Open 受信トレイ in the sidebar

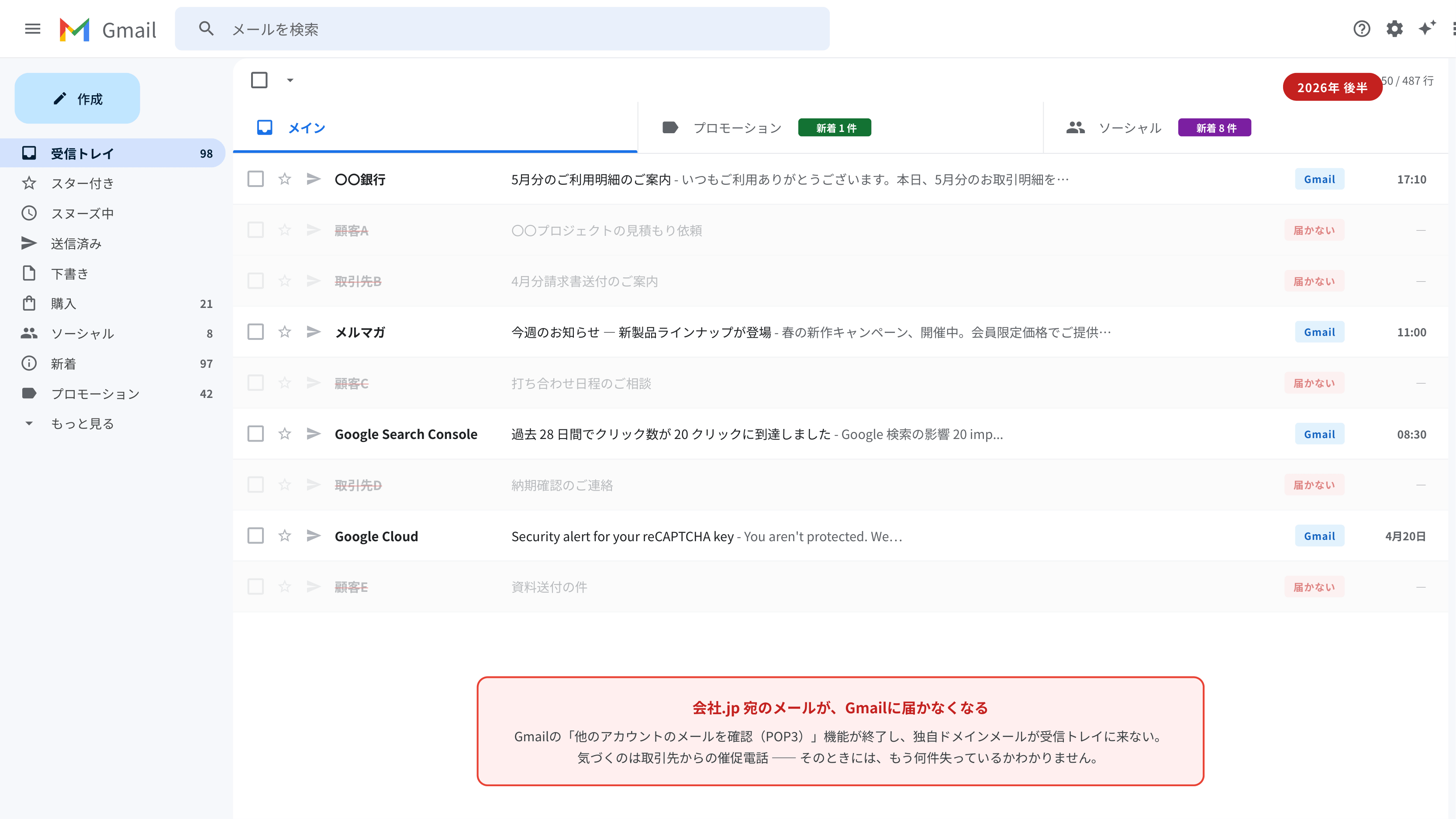point(113,153)
